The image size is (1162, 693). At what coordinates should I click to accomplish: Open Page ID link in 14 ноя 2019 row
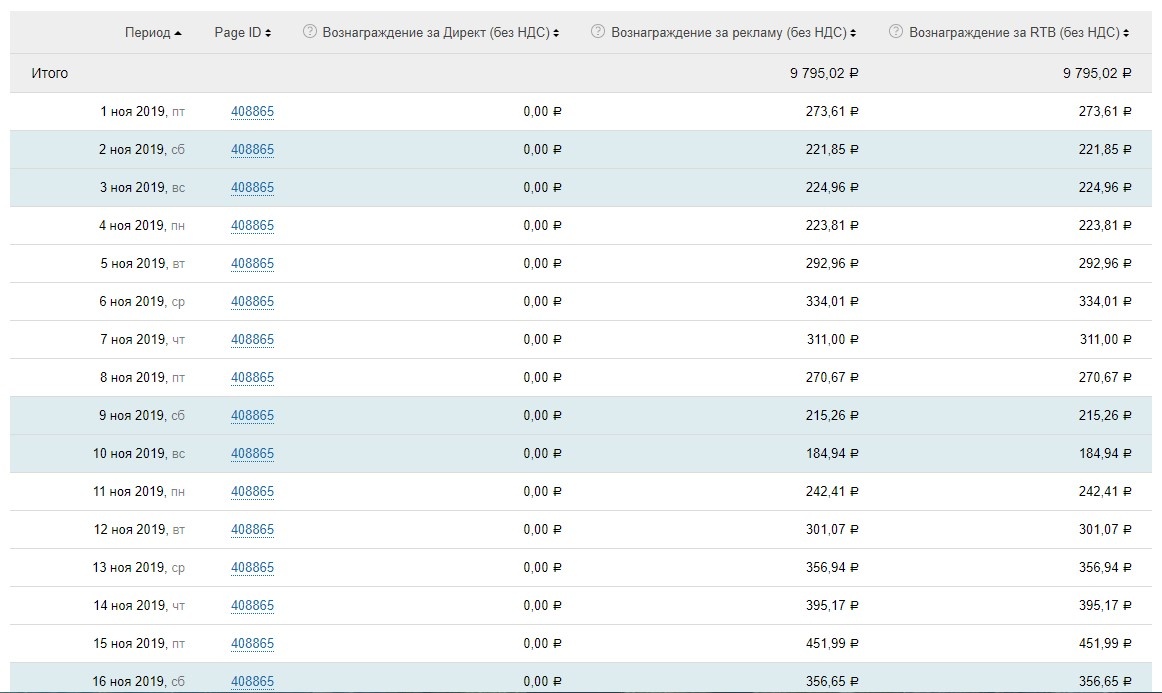(252, 606)
